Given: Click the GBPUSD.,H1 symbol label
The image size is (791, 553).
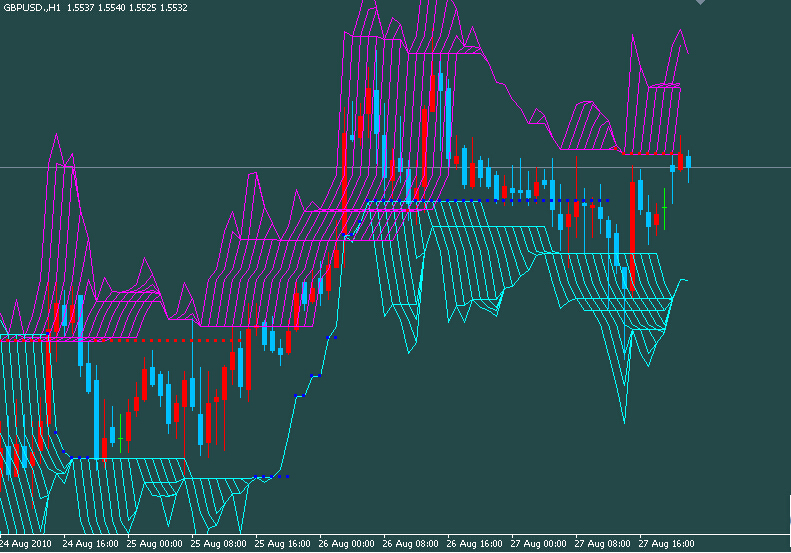Looking at the screenshot, I should coord(32,8).
